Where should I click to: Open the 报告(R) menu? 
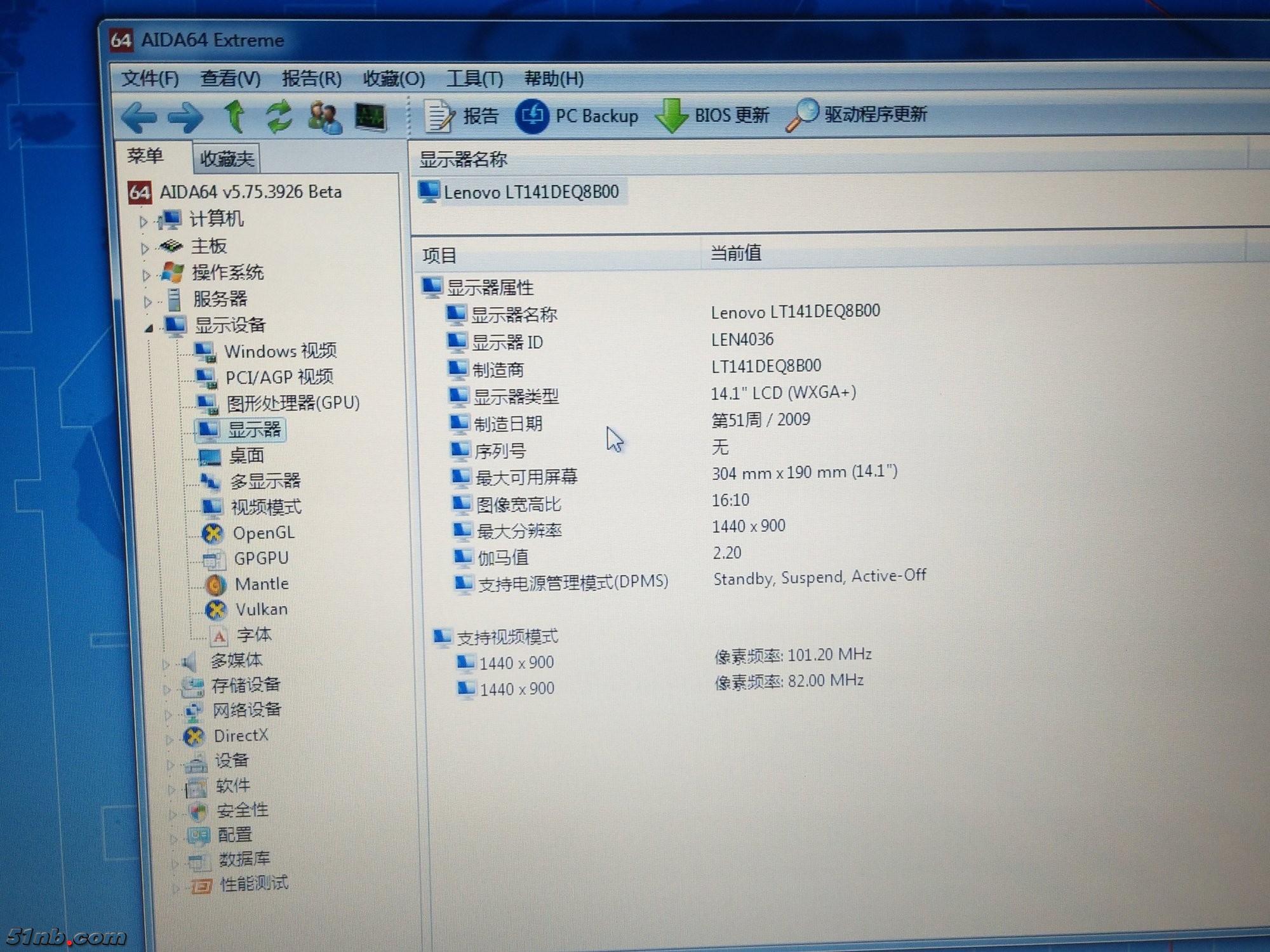pos(311,79)
